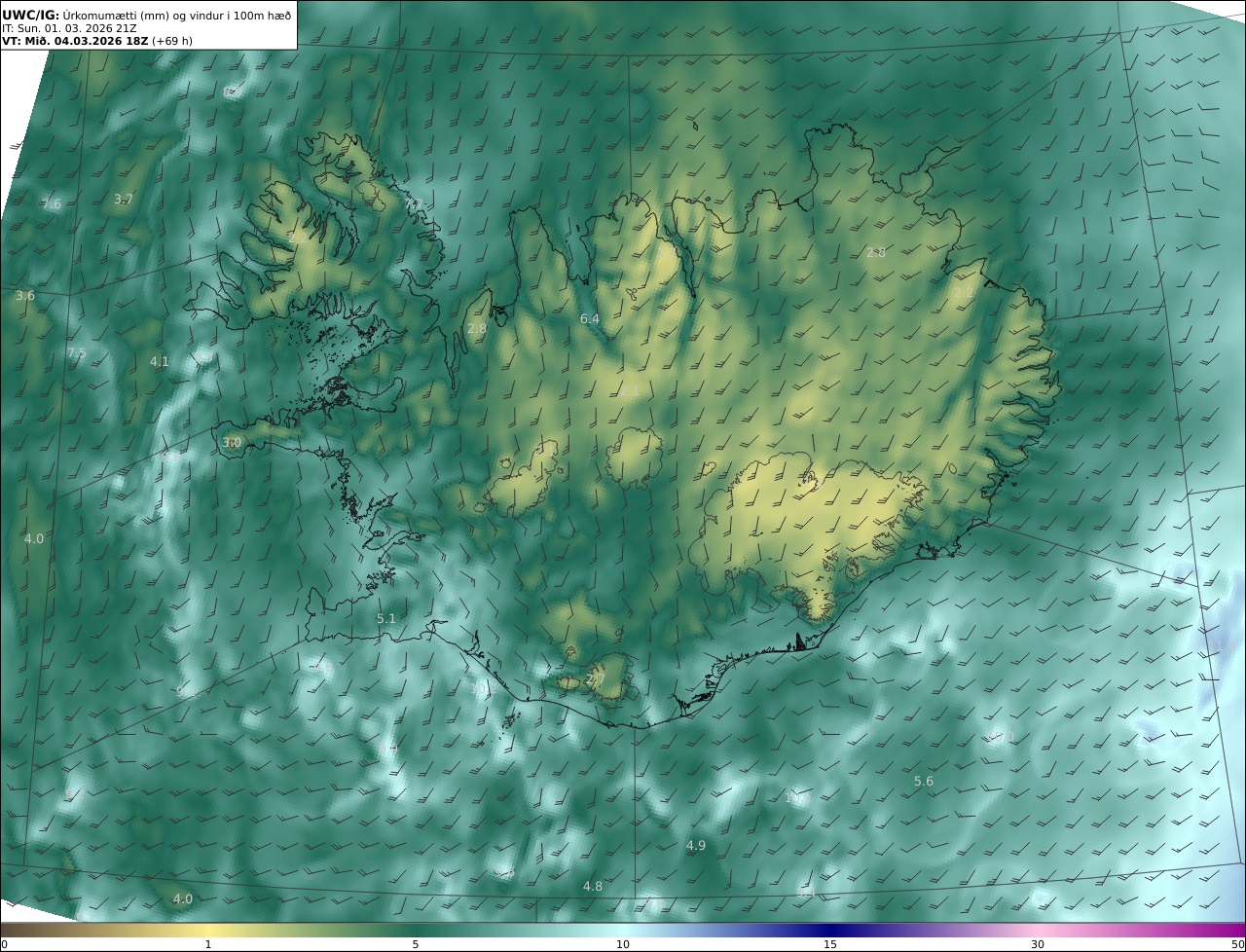The height and width of the screenshot is (952, 1246).
Task: Click the 6.4 precipitation value
Action: tap(590, 318)
